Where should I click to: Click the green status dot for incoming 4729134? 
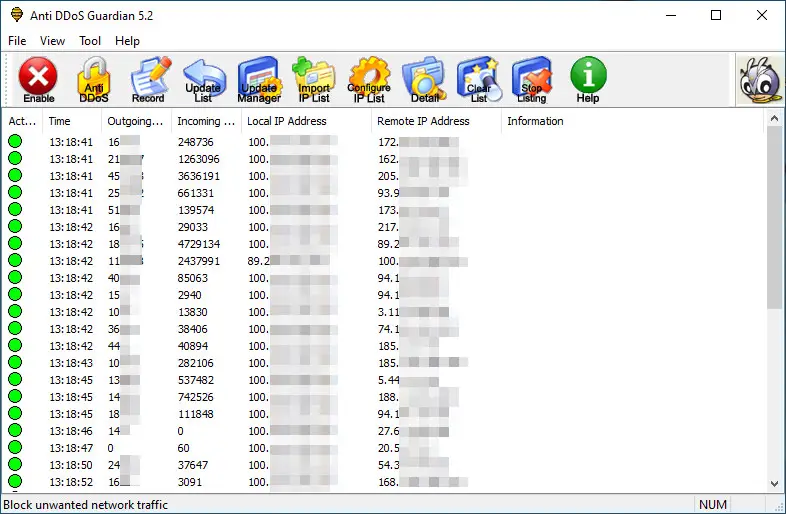click(x=15, y=244)
